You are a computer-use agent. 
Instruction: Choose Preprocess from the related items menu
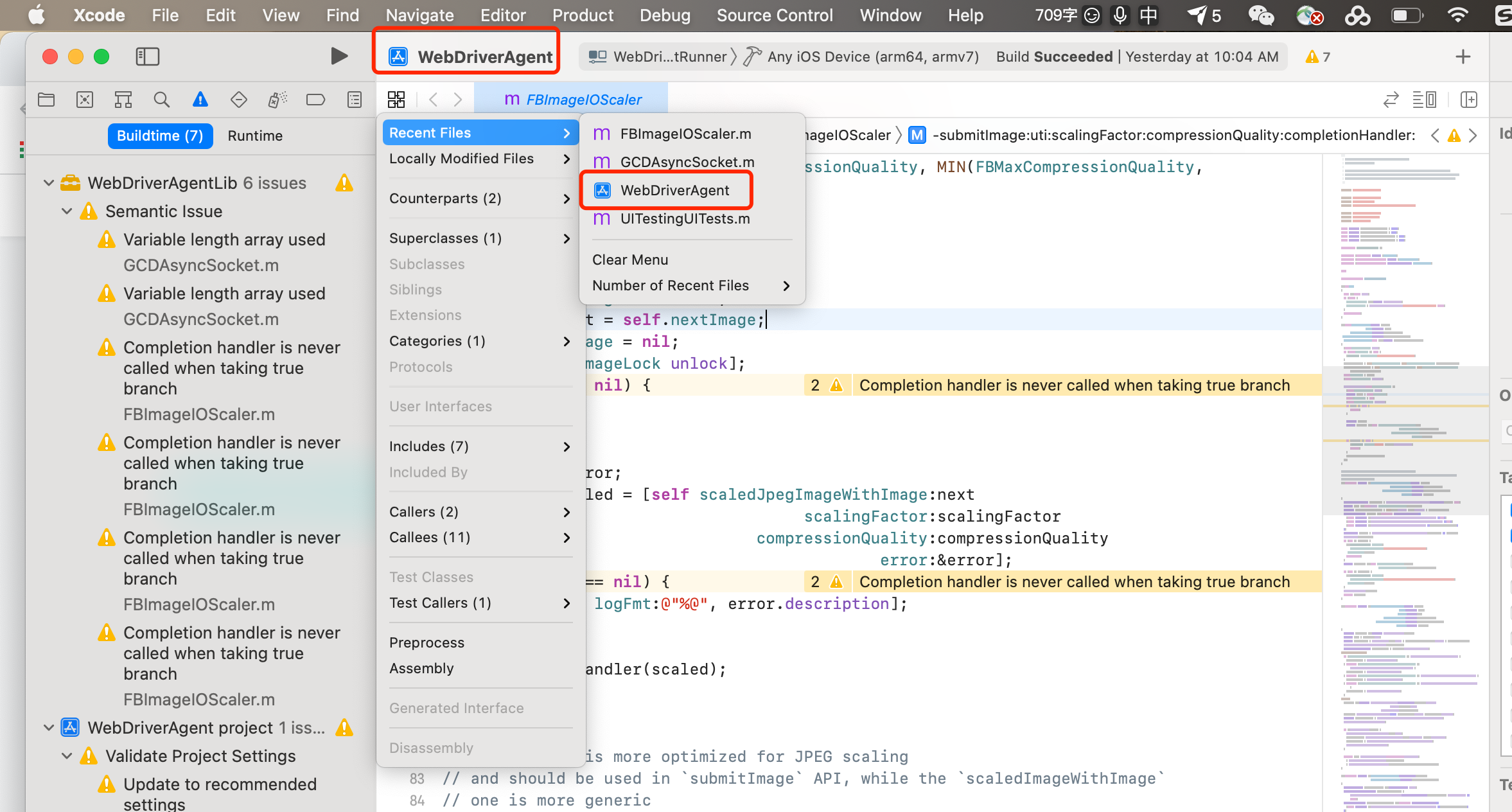[x=480, y=643]
